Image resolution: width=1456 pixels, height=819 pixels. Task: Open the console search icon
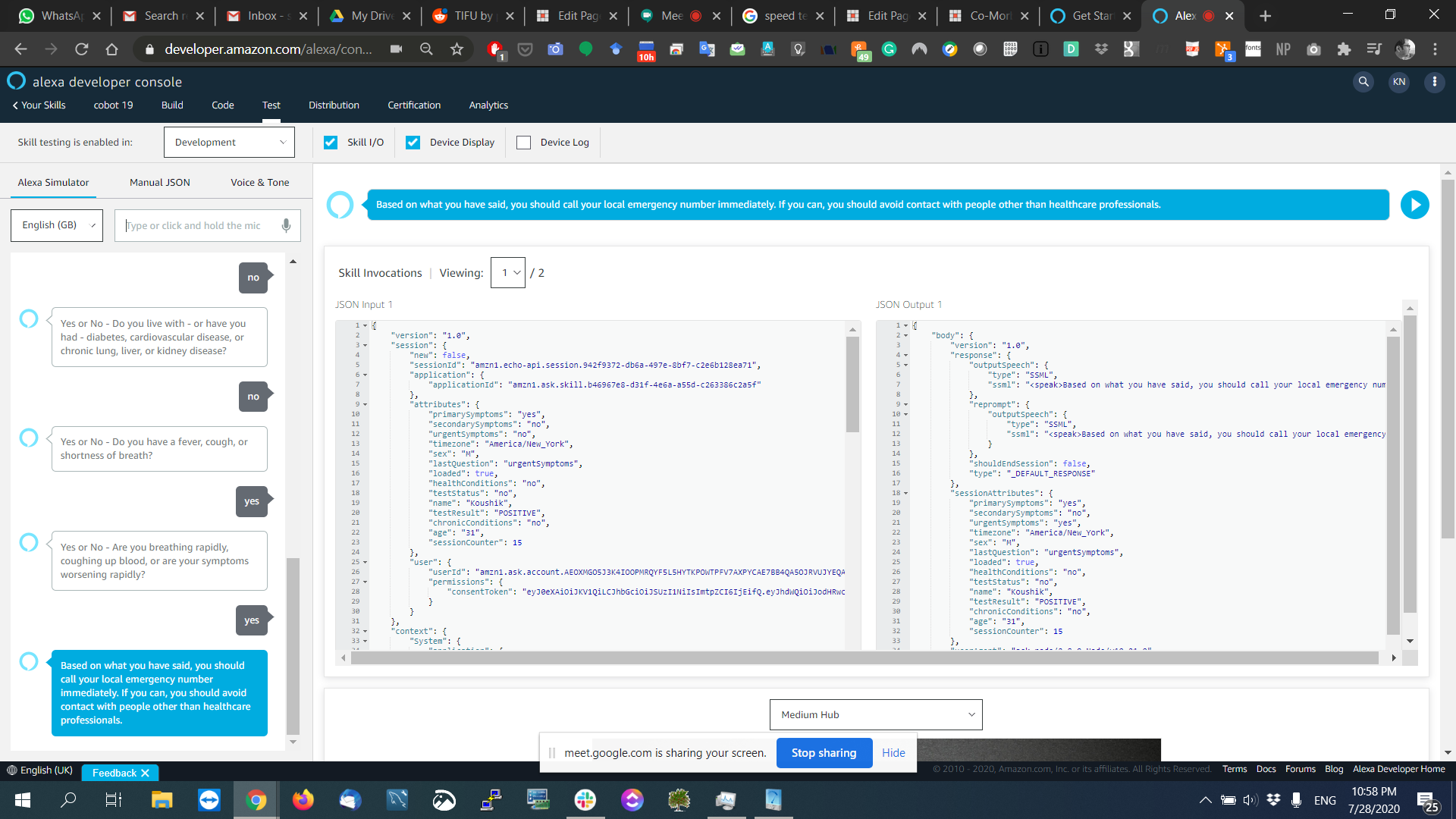[x=1363, y=82]
